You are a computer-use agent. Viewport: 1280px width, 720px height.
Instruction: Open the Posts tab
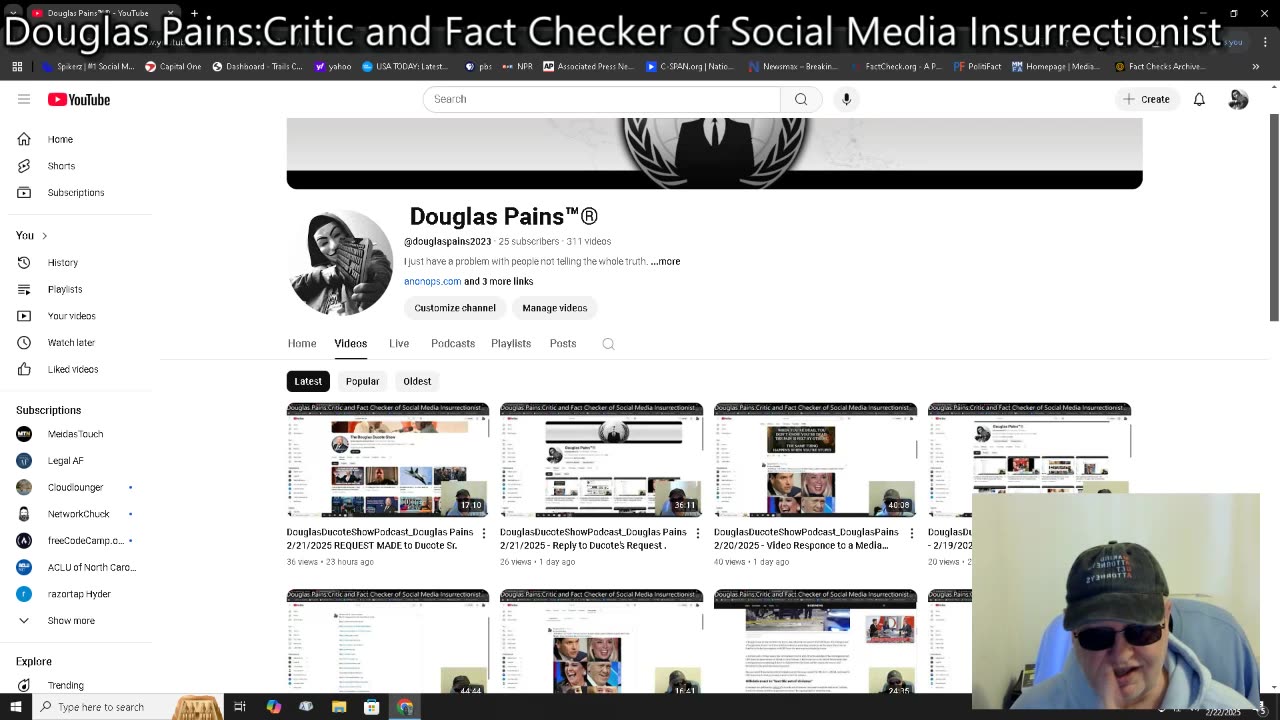pos(563,343)
